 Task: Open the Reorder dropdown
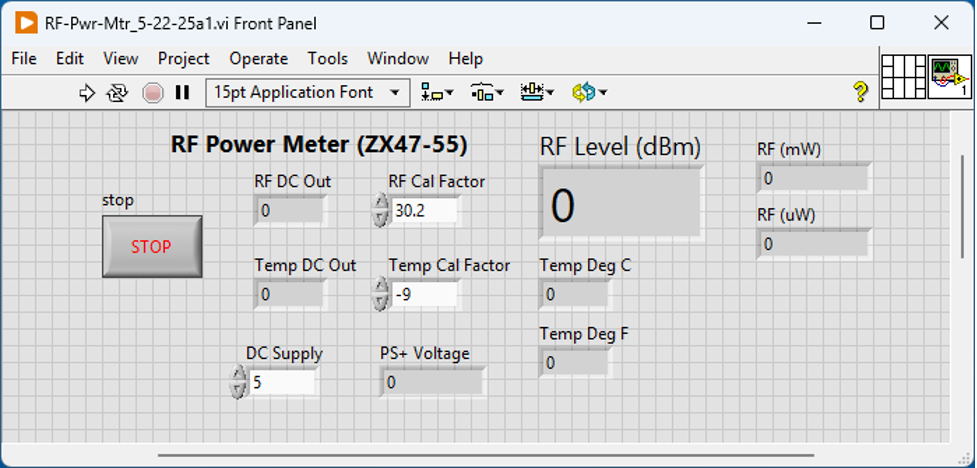point(589,93)
